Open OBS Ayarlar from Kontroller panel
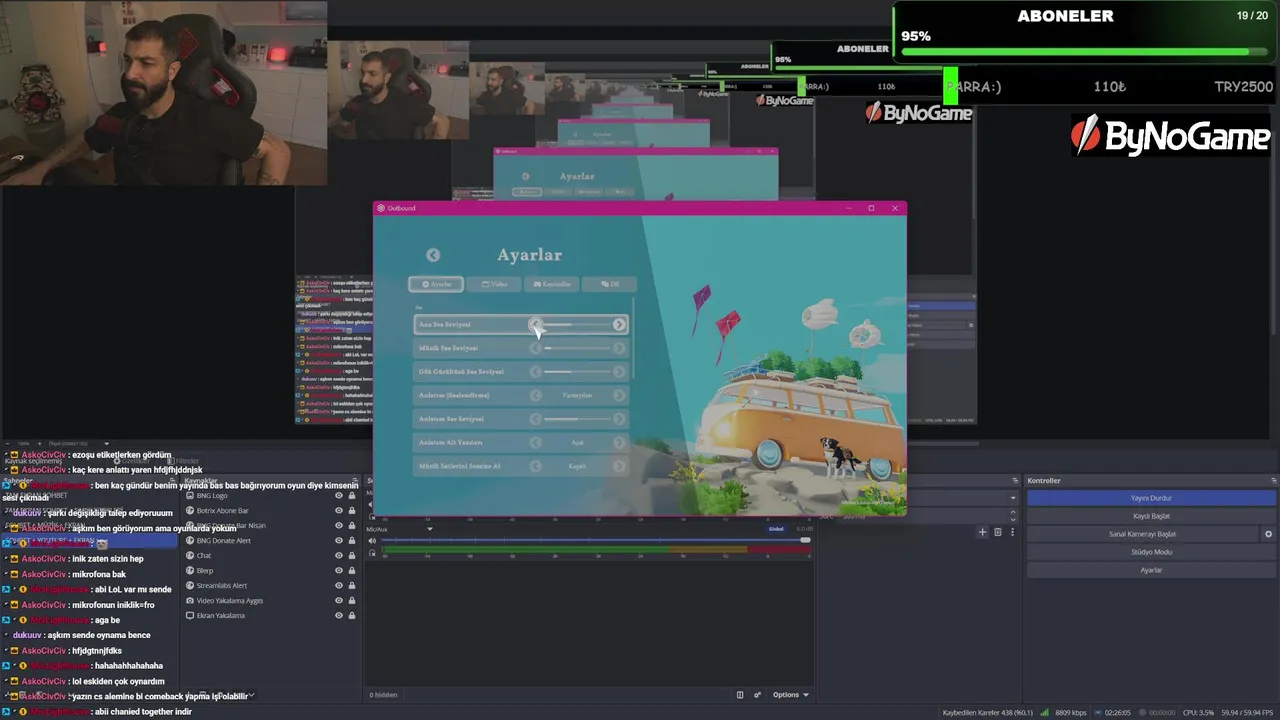 pyautogui.click(x=1151, y=570)
